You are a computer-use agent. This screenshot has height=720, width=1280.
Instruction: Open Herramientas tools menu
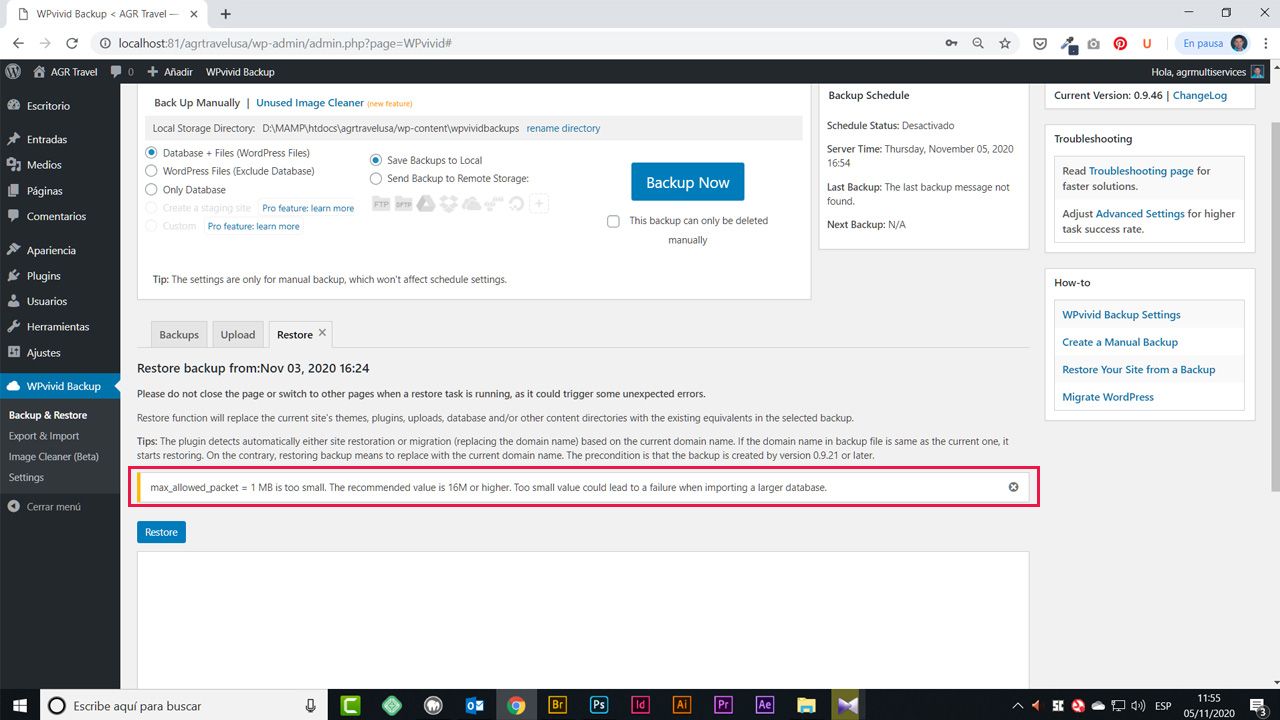tap(60, 327)
